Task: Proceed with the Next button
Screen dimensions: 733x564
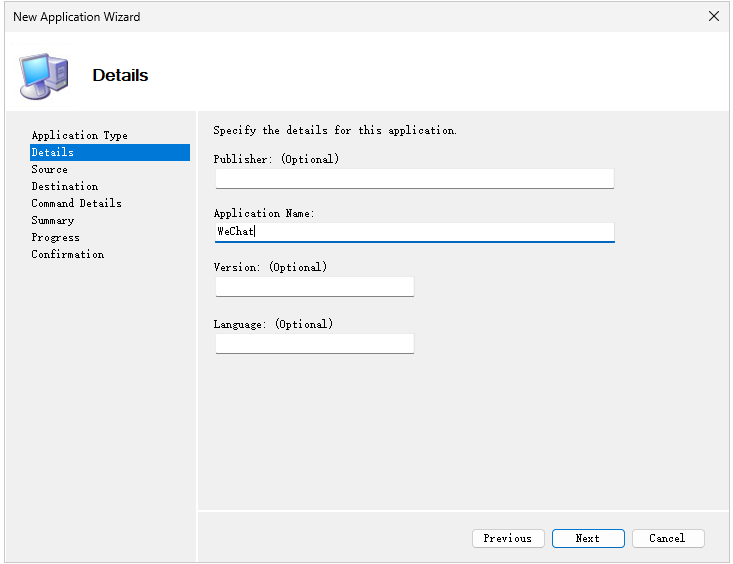Action: tap(588, 538)
